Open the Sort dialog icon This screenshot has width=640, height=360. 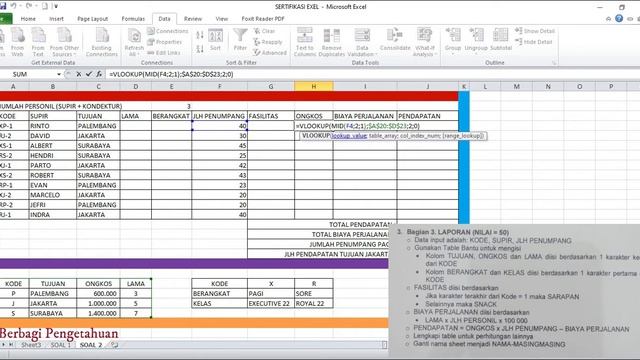(216, 40)
